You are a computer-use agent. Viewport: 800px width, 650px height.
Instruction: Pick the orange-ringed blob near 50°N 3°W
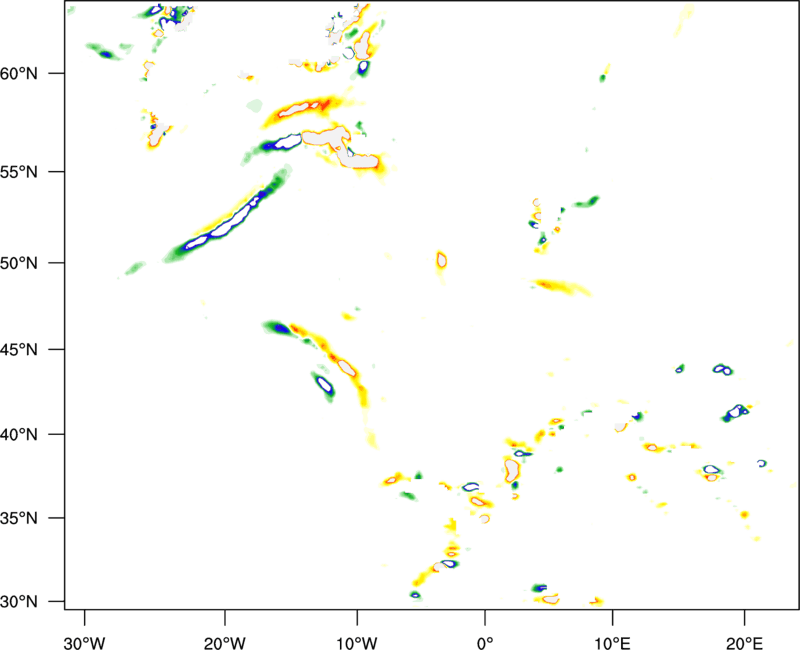[x=441, y=261]
